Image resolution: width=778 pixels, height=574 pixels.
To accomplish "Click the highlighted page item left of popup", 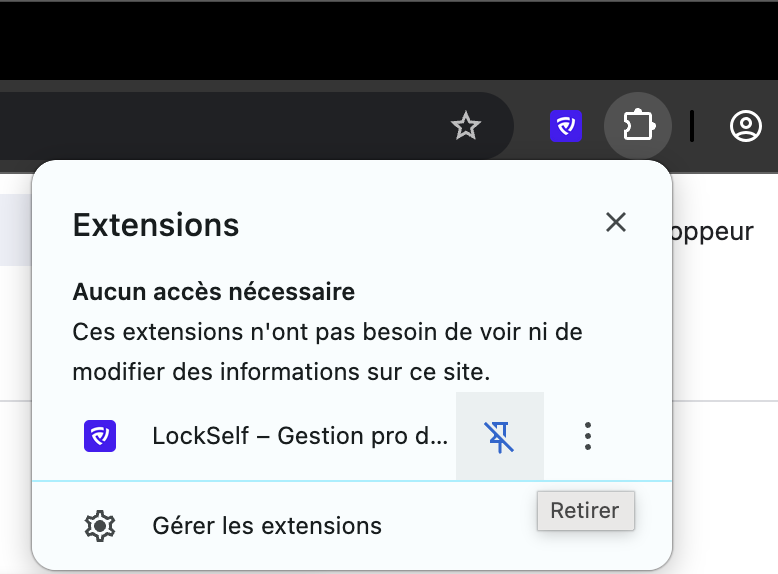I will [16, 230].
